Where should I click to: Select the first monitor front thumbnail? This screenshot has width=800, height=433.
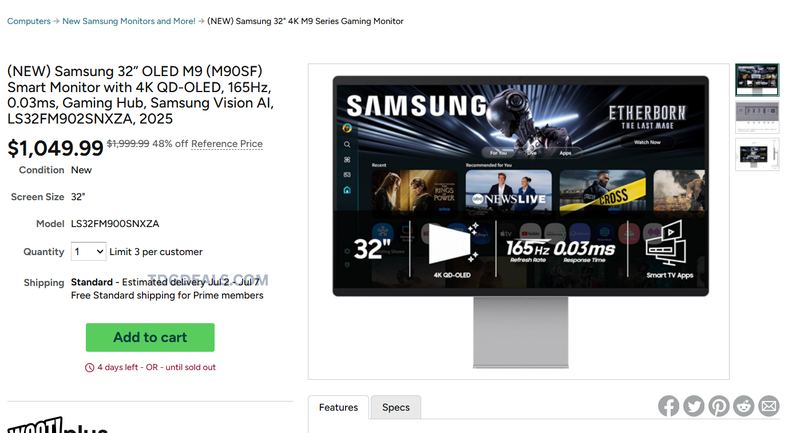757,80
